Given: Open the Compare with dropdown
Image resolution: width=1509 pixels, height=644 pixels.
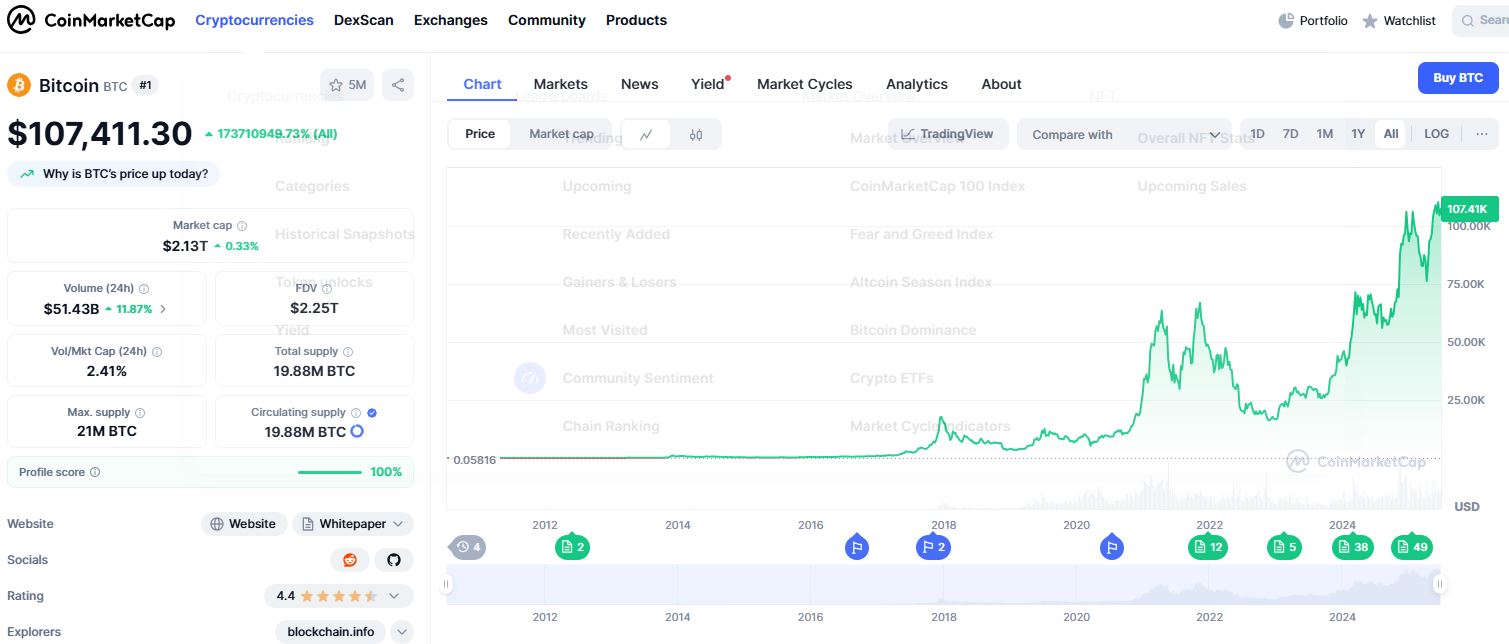Looking at the screenshot, I should [x=1126, y=135].
